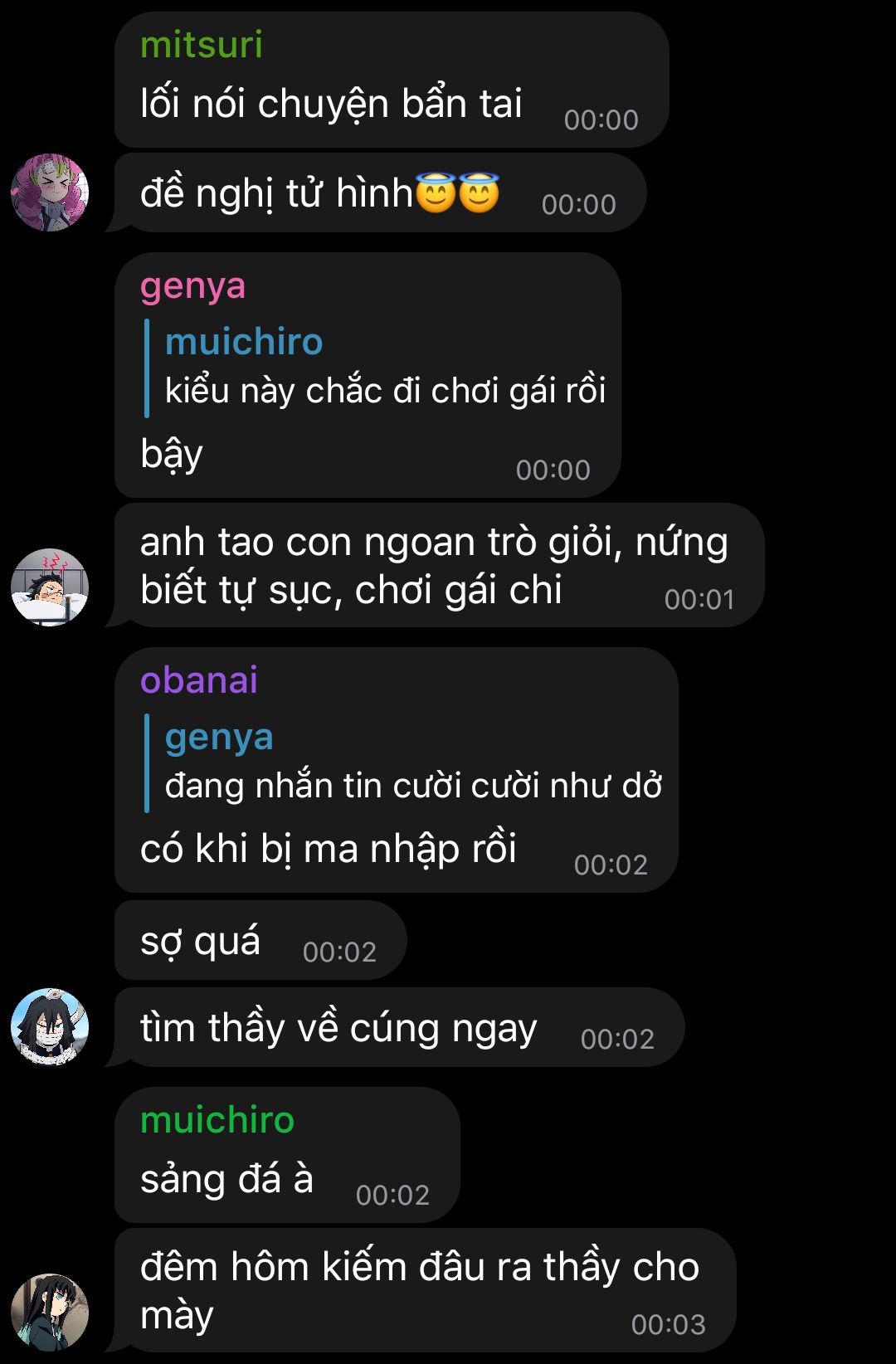Tap the mitsuri sender name

coord(202,44)
